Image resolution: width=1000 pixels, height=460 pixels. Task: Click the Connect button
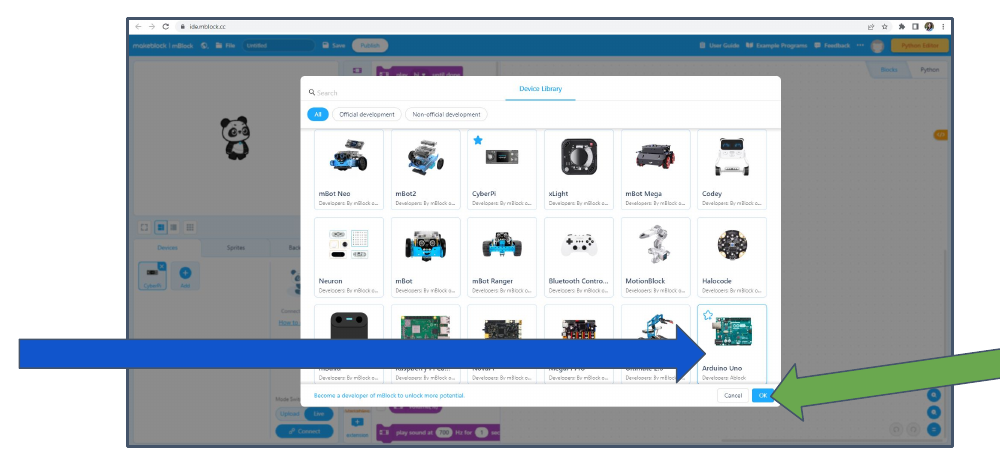coord(304,431)
